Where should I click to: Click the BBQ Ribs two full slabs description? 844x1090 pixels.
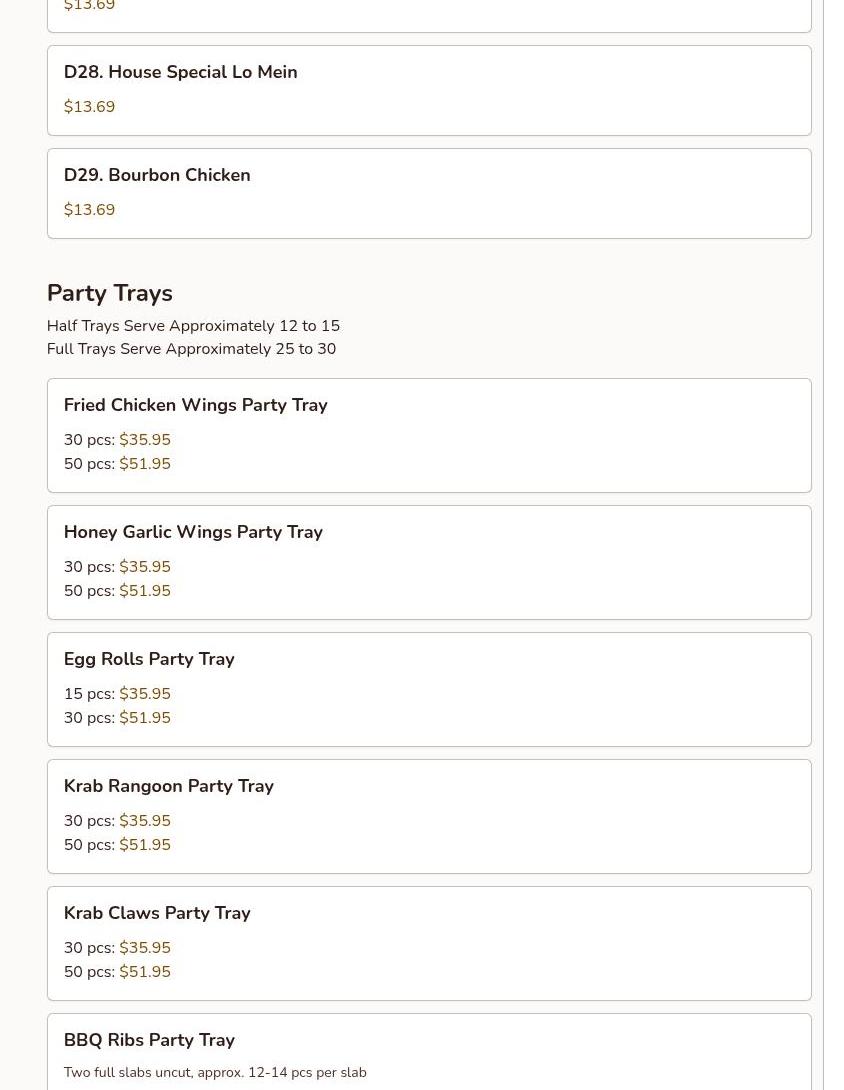coord(215,1073)
